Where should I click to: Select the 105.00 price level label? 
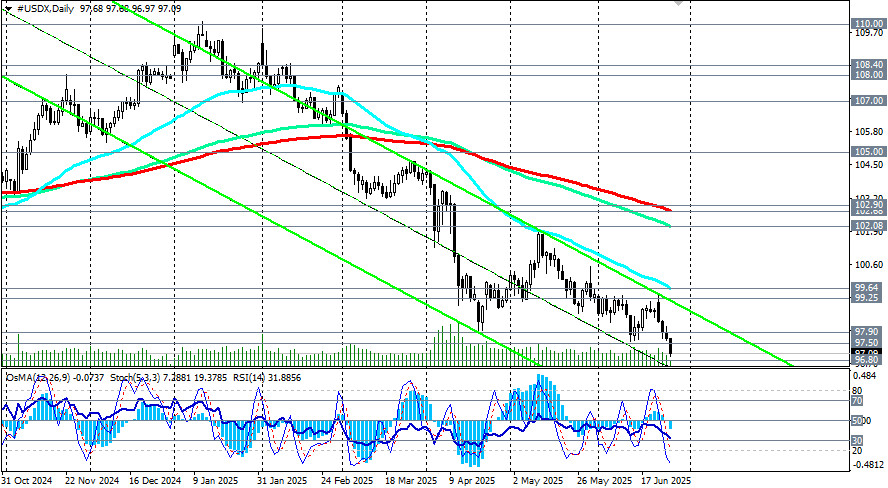click(869, 152)
